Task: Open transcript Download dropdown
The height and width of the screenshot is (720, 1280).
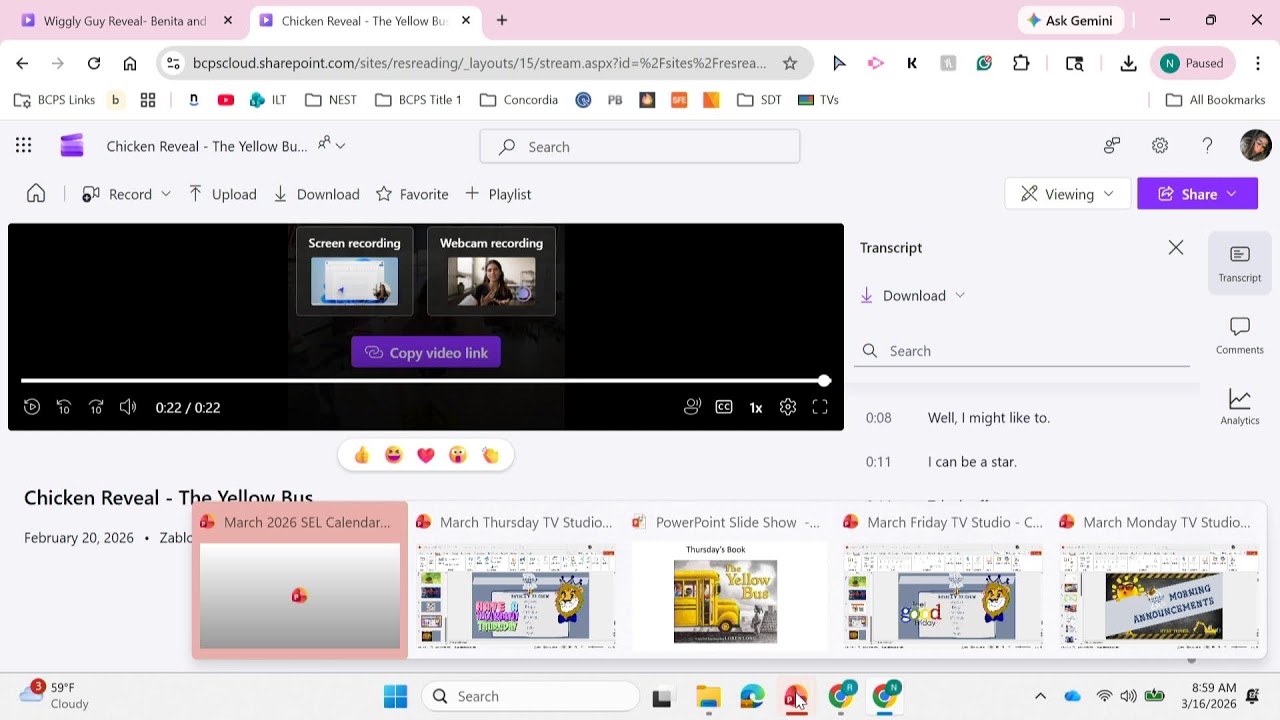Action: (x=913, y=295)
